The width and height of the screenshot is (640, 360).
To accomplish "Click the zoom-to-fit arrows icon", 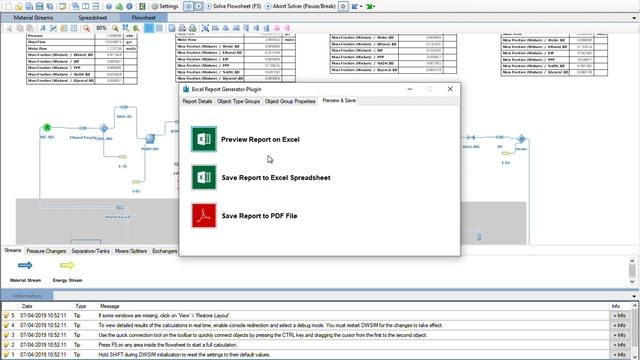I will pos(125,28).
